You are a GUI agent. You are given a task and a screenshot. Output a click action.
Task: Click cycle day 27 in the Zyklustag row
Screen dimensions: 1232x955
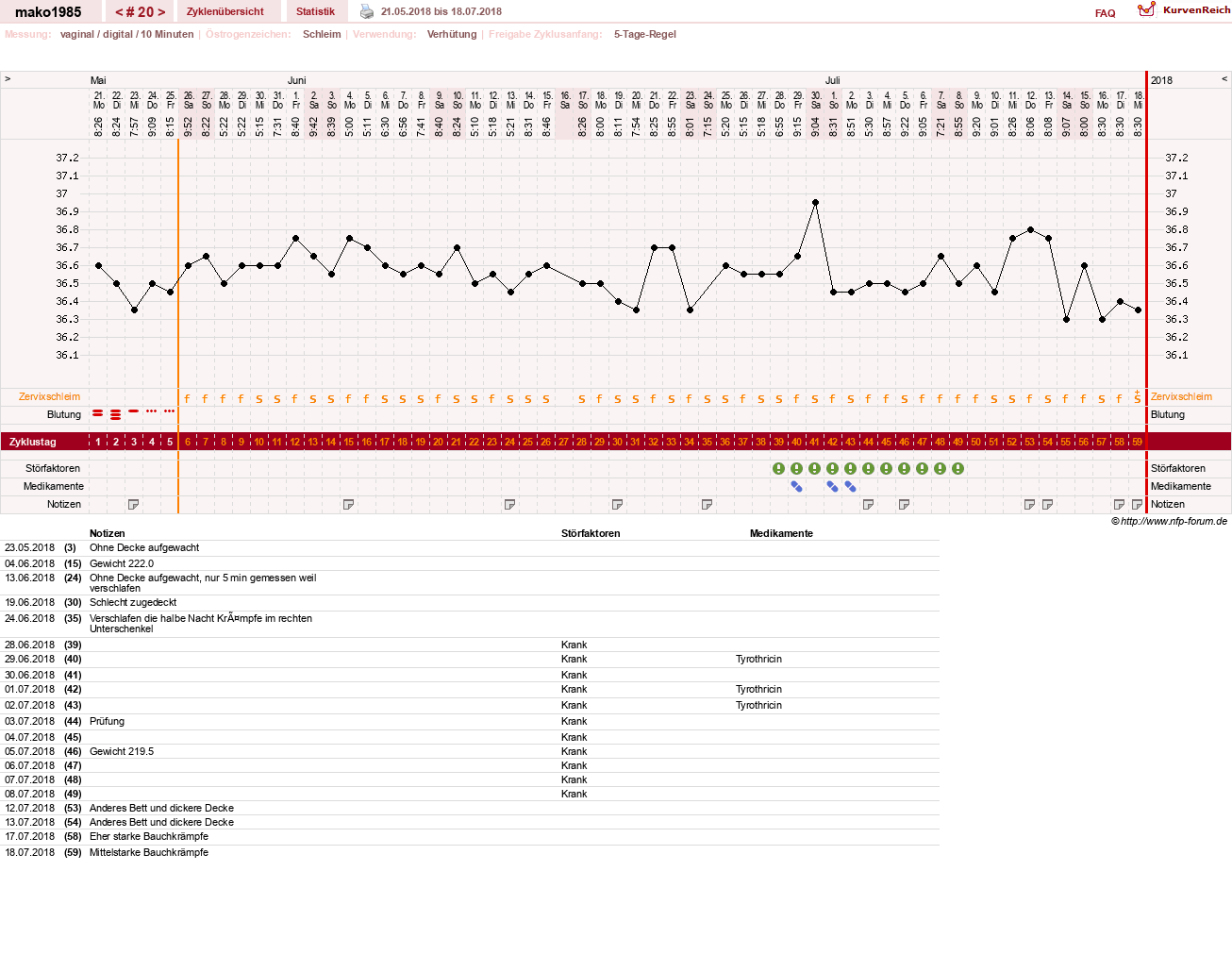[564, 443]
